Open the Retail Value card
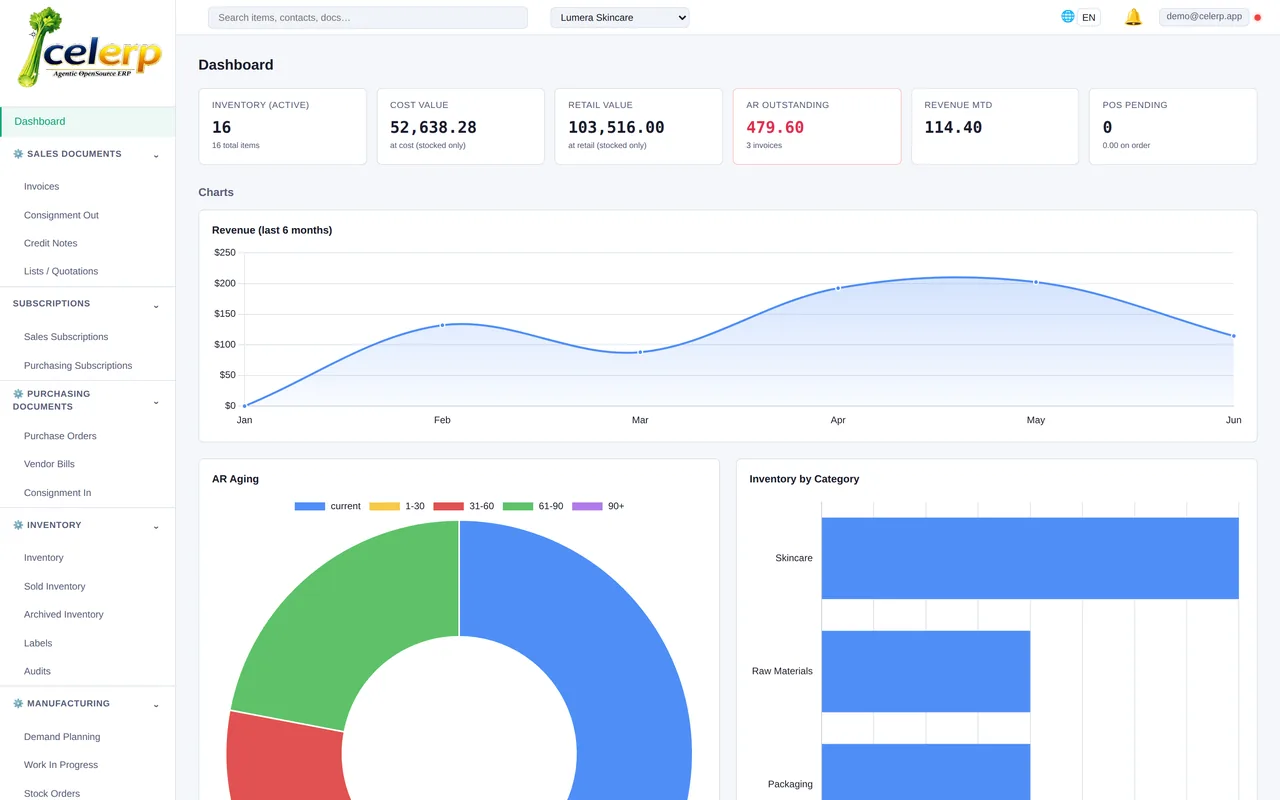1280x800 pixels. point(639,126)
